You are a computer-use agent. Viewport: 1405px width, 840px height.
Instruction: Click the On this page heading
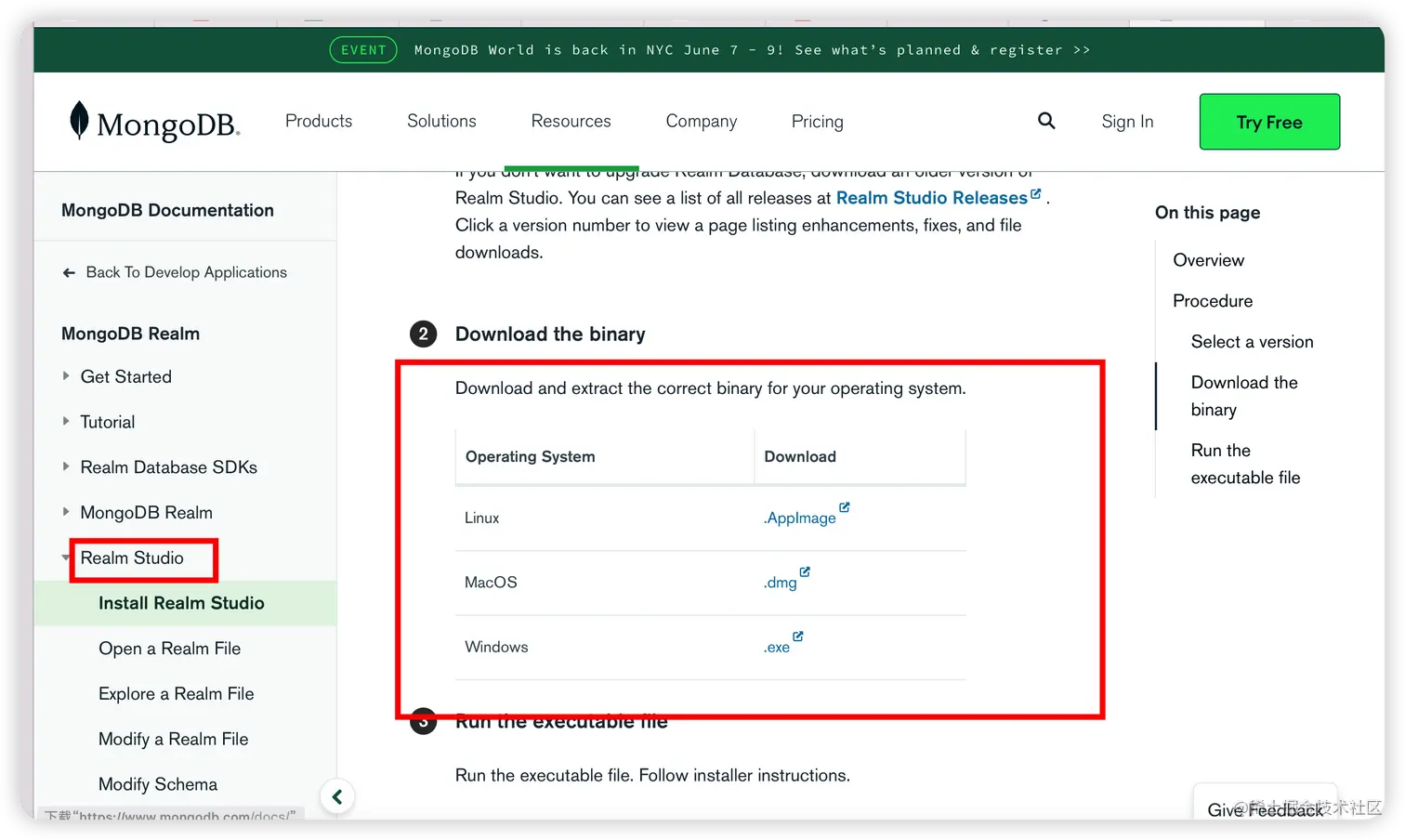click(x=1208, y=212)
